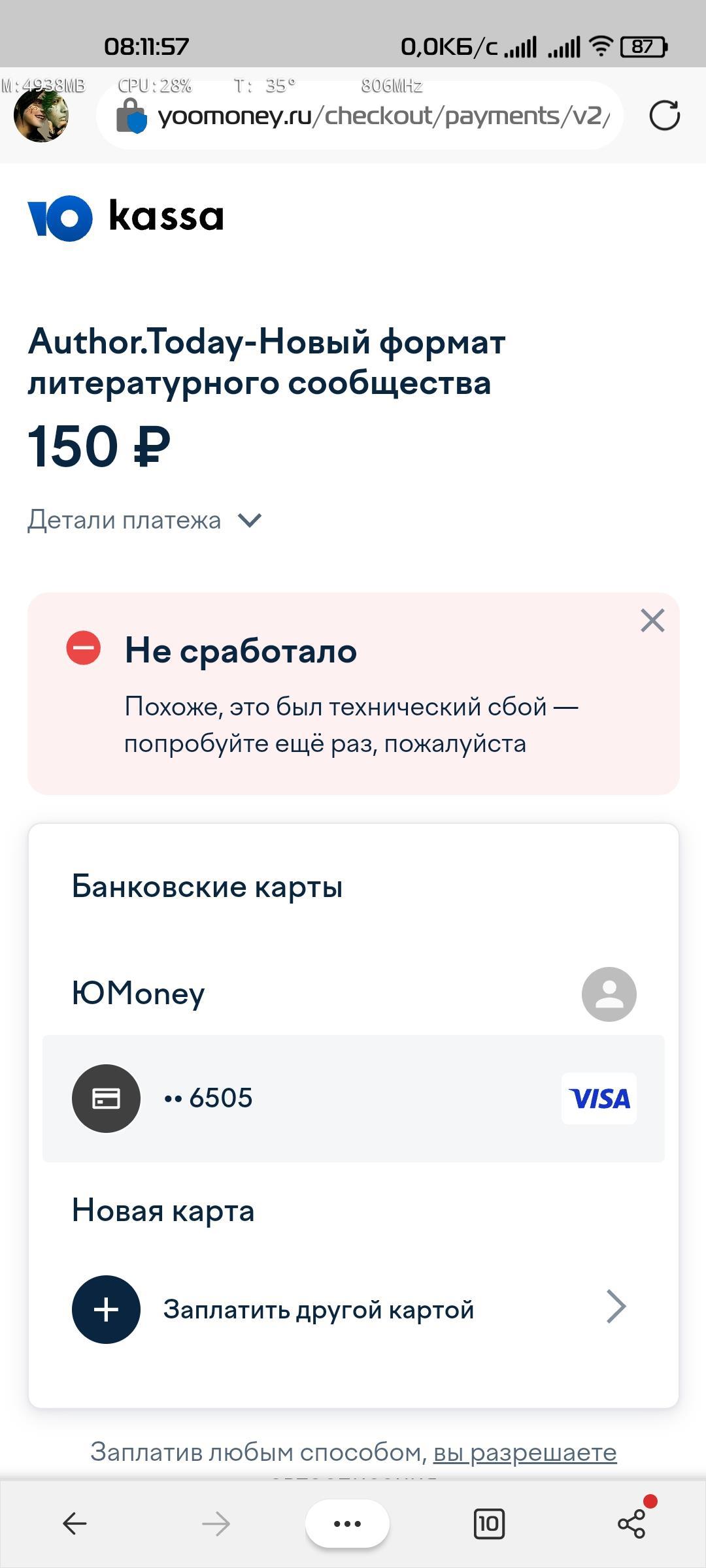Open new card form via right chevron

tap(616, 1307)
